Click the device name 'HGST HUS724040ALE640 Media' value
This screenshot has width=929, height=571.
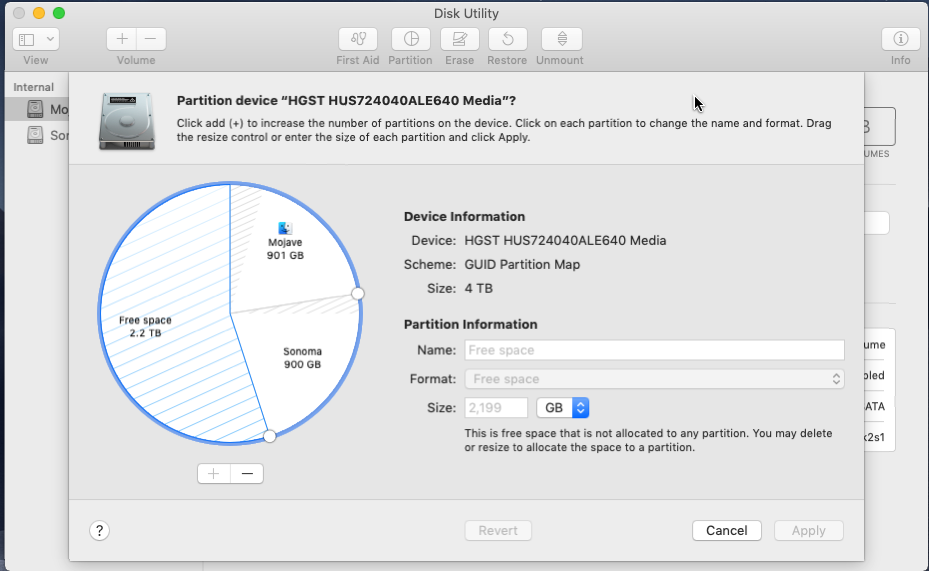[565, 240]
